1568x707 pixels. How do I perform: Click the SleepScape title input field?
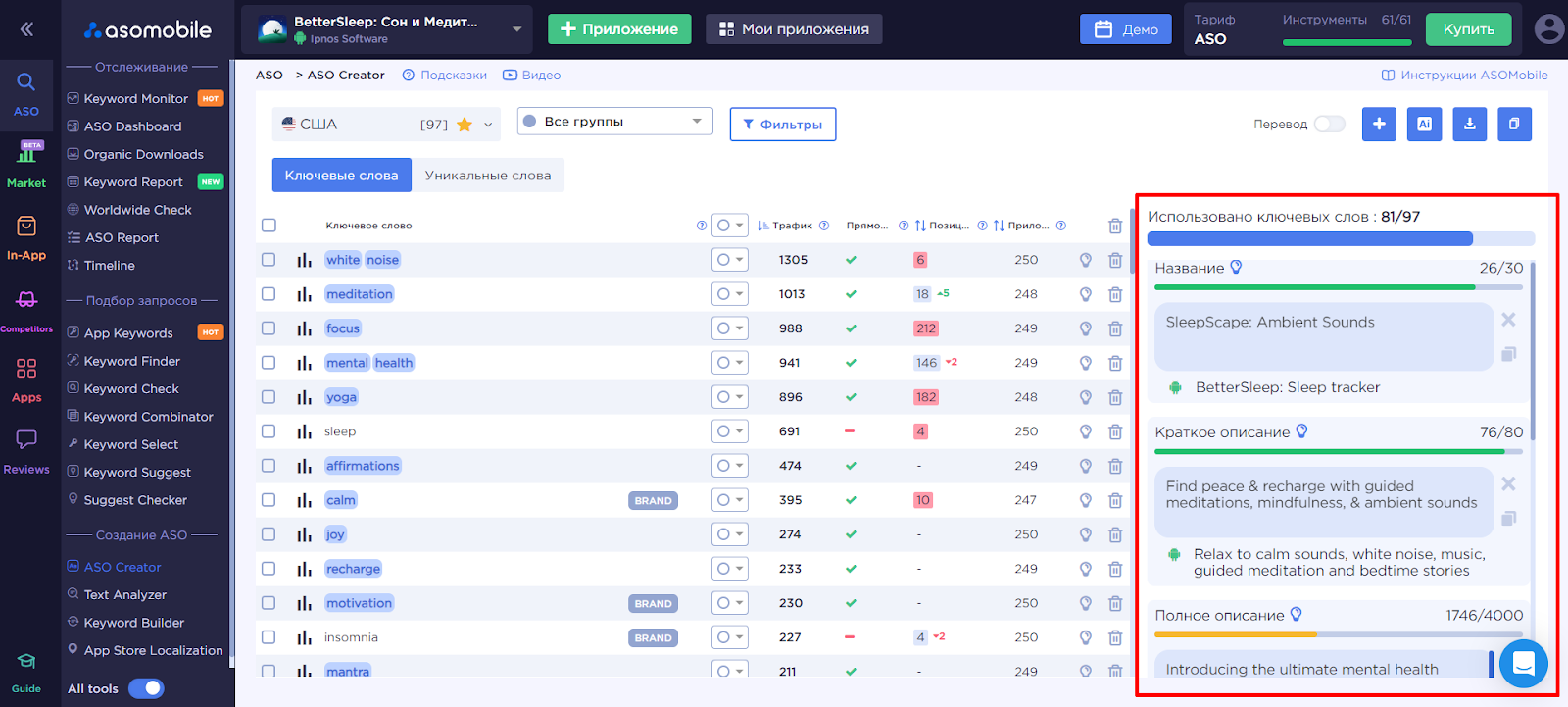[1324, 336]
